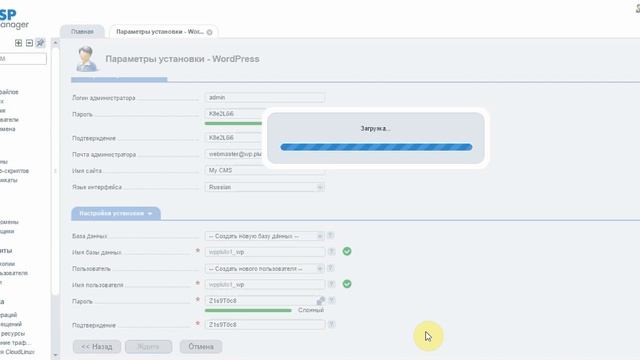The width and height of the screenshot is (640, 360).
Task: Click the Сложный password strength label
Action: click(x=311, y=310)
